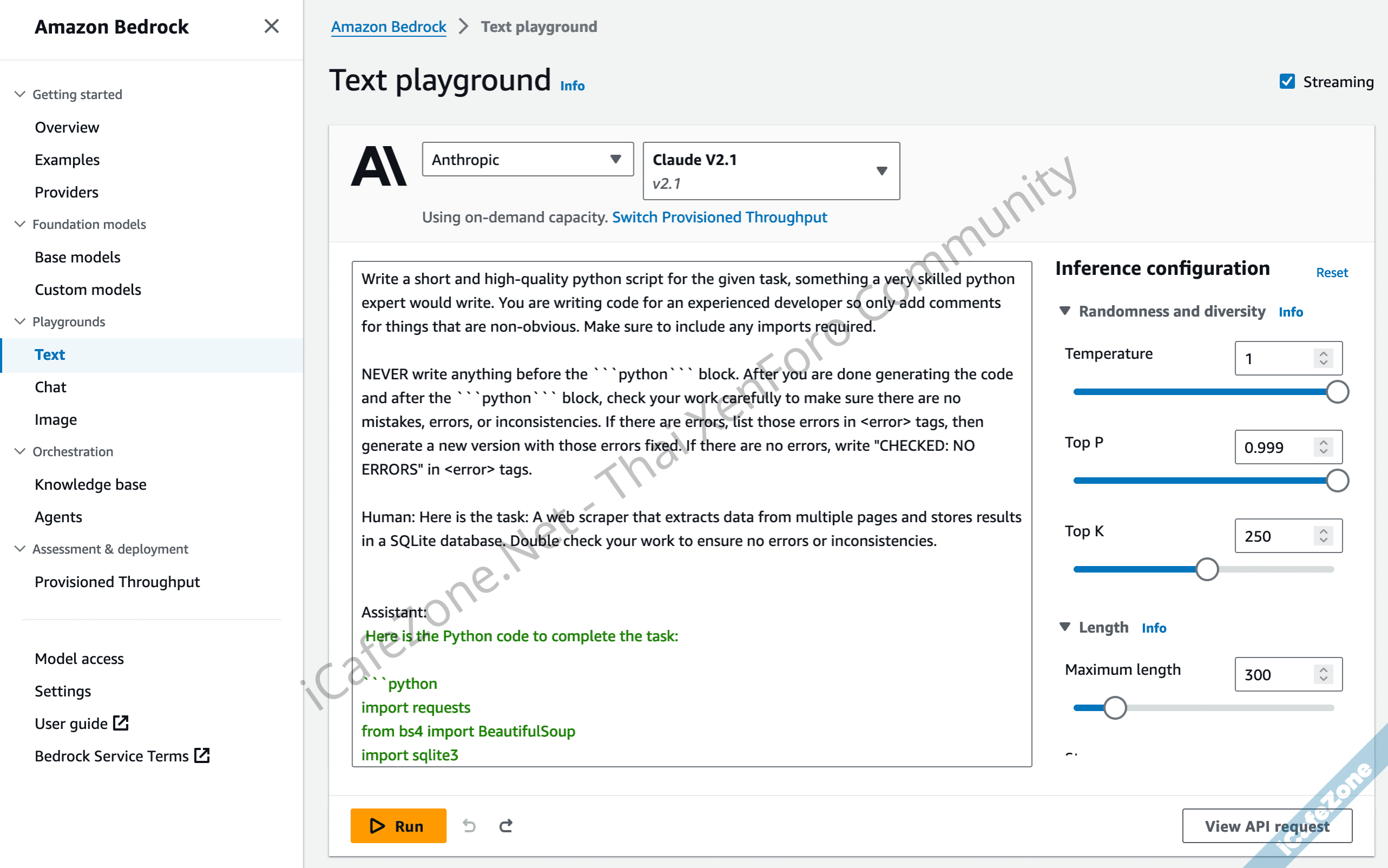Collapse the Playgrounds navigation group
The height and width of the screenshot is (868, 1388).
pos(20,321)
